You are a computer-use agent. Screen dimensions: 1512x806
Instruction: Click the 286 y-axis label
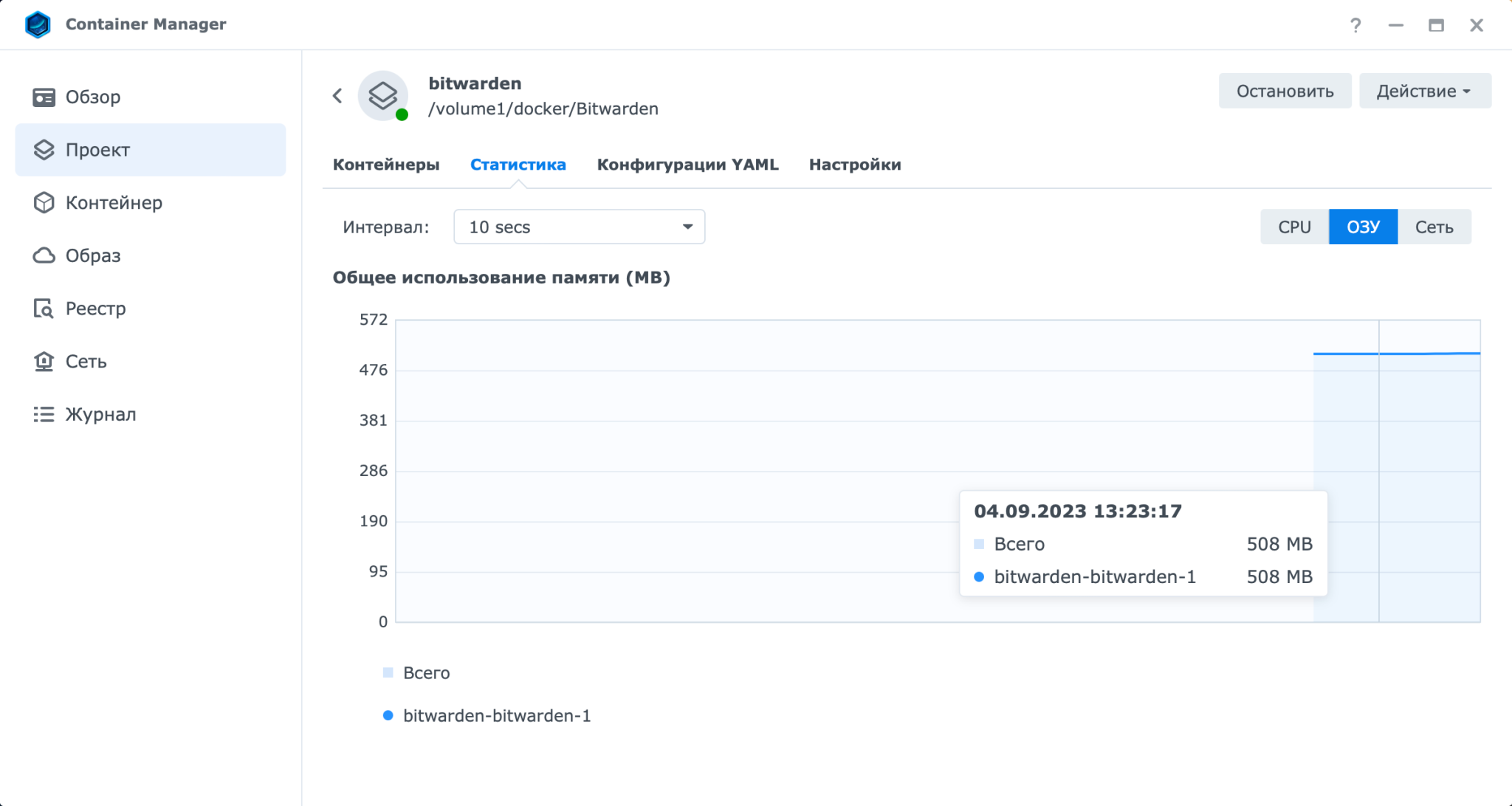[x=373, y=470]
